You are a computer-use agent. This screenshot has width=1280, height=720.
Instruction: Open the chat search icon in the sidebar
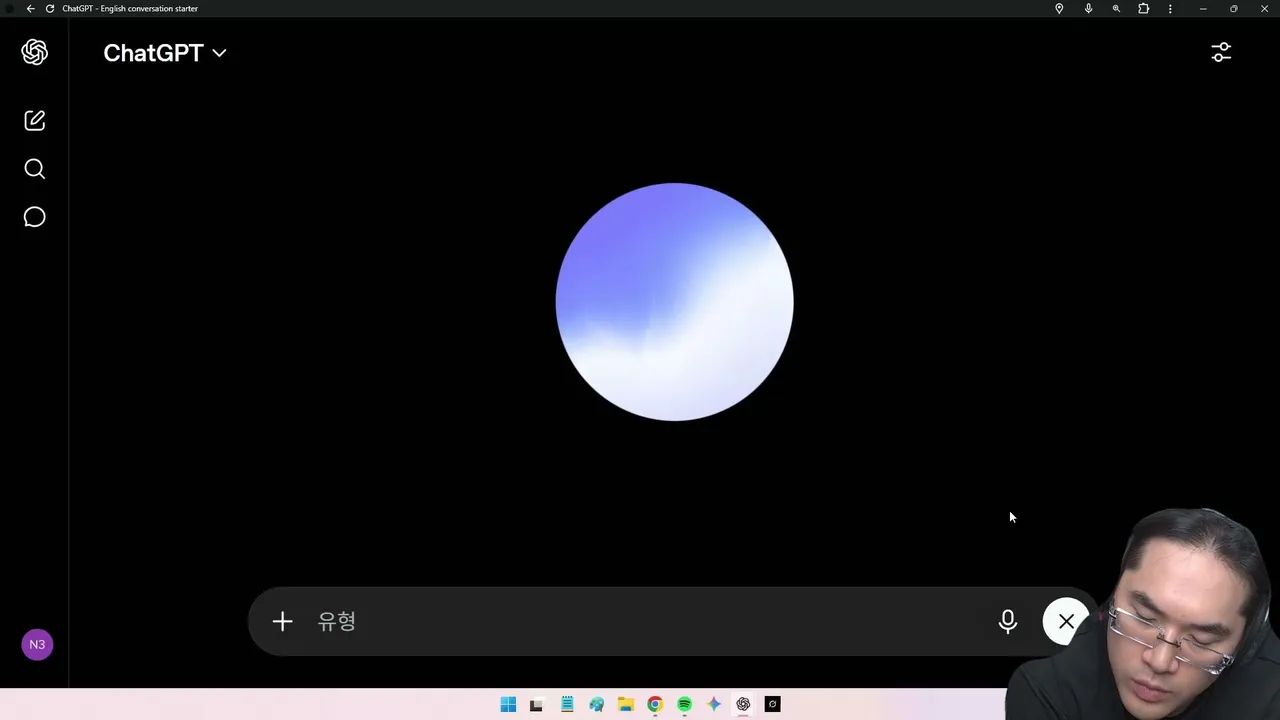coord(35,169)
